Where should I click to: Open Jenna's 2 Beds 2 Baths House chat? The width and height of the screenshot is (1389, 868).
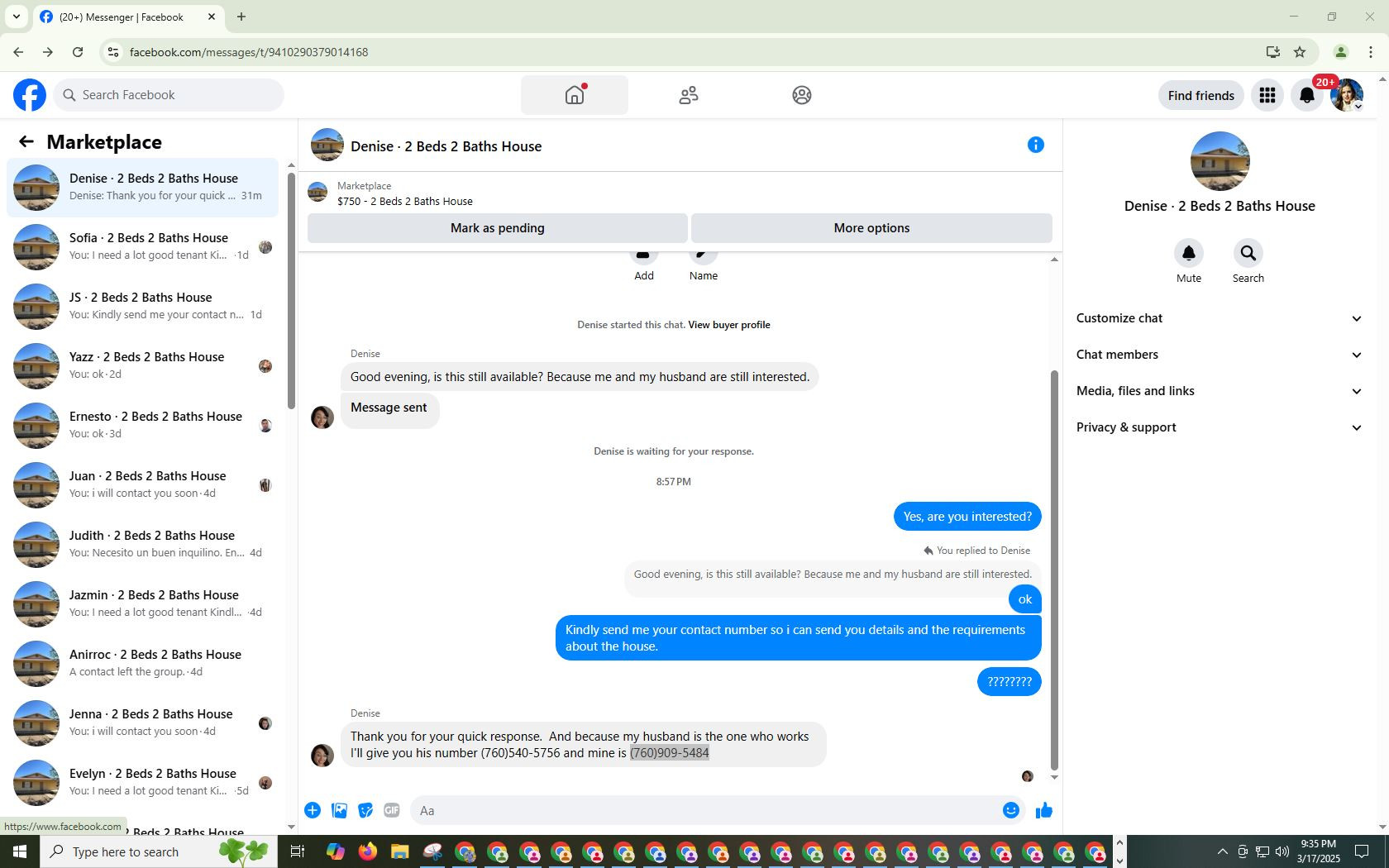coord(143,723)
